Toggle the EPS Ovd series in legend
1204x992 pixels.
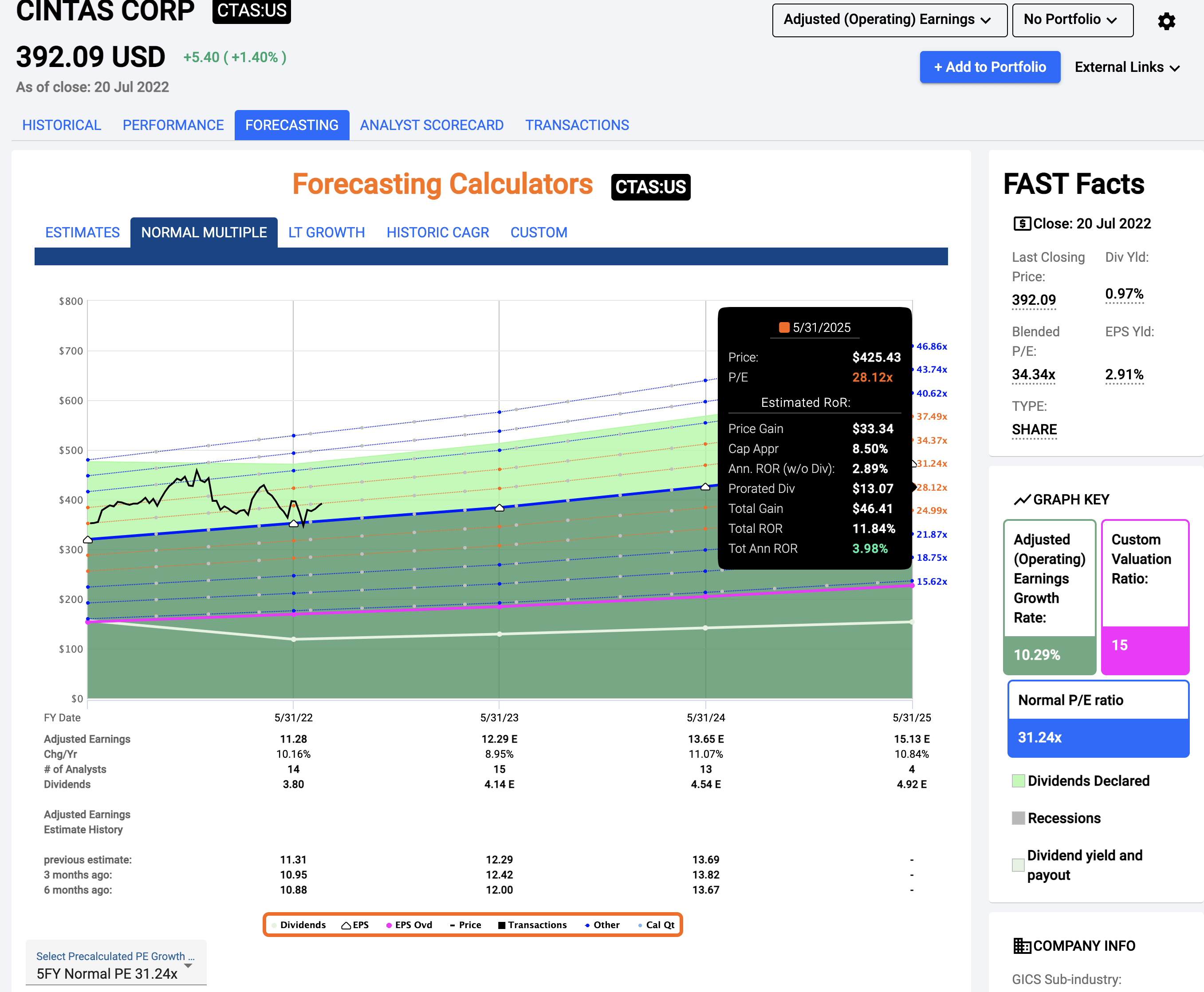[x=409, y=925]
